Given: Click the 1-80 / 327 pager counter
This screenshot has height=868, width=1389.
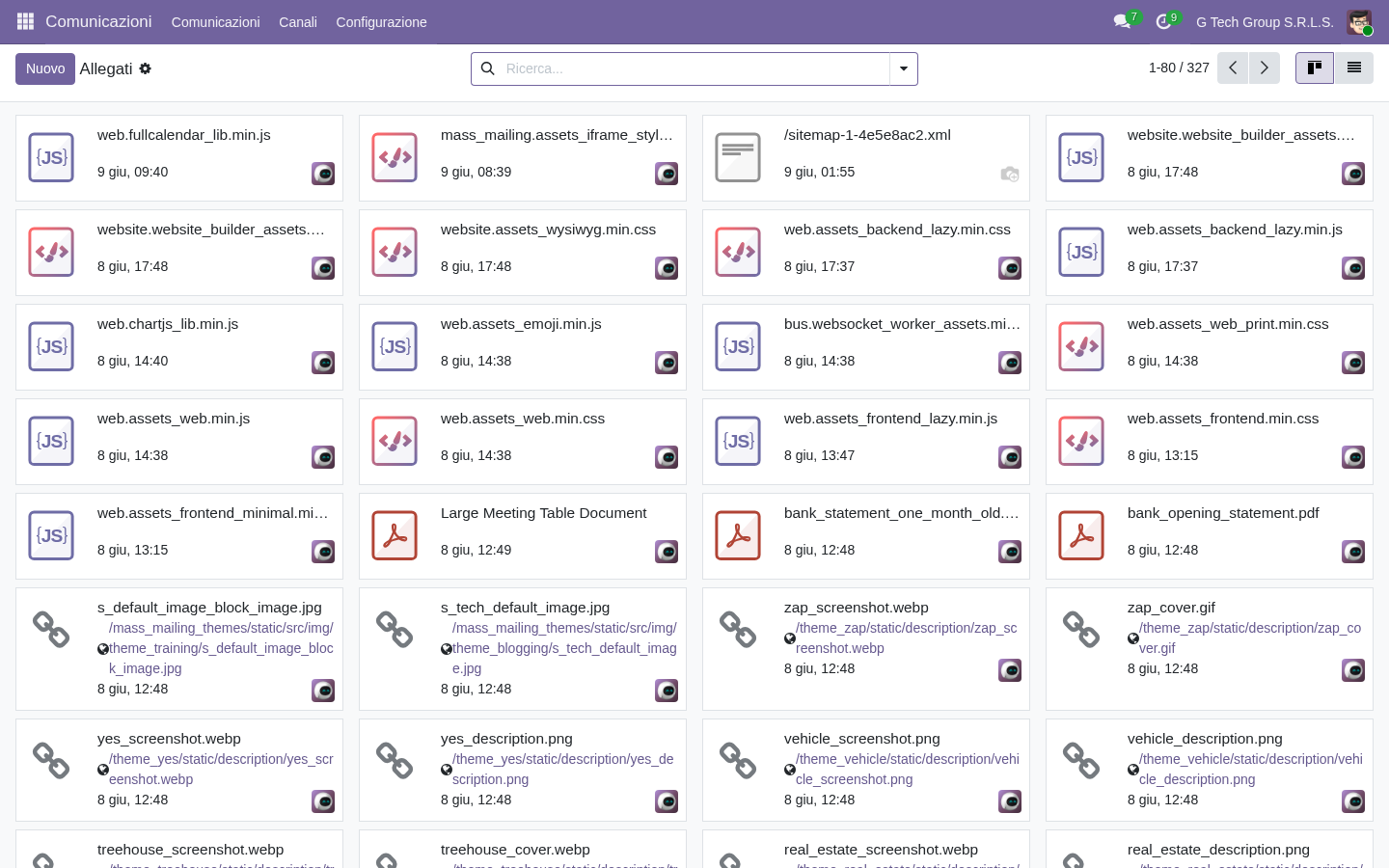Looking at the screenshot, I should (x=1179, y=68).
